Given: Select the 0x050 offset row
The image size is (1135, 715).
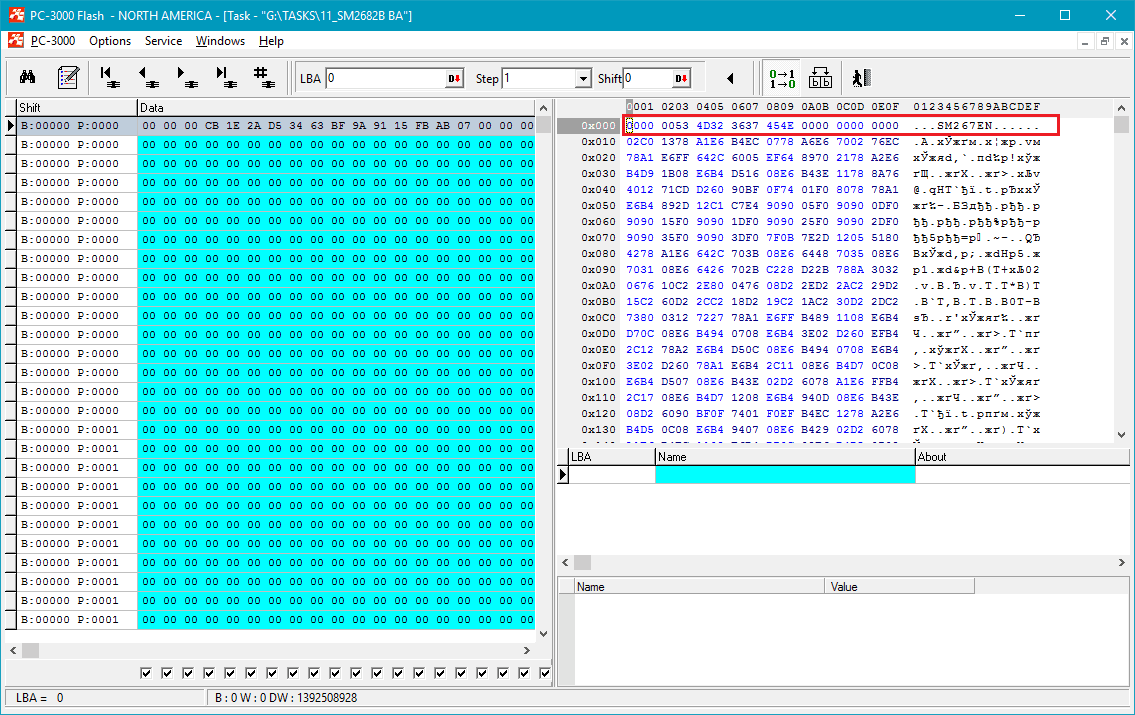Looking at the screenshot, I should (x=598, y=206).
